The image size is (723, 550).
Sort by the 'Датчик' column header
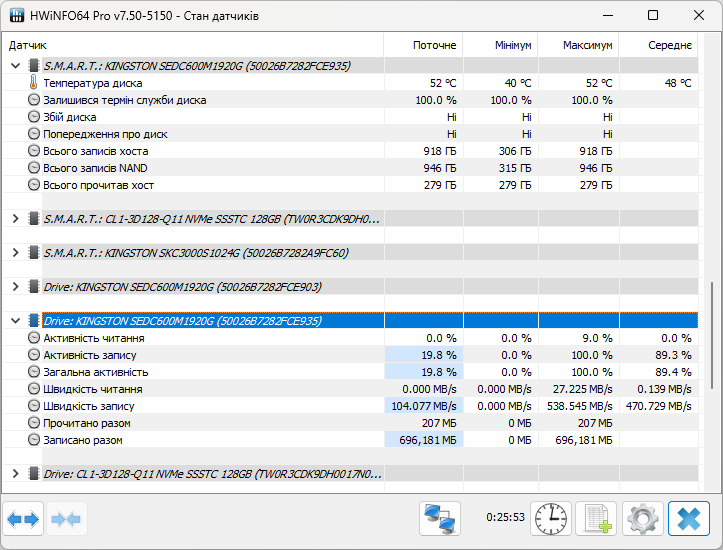[x=28, y=45]
